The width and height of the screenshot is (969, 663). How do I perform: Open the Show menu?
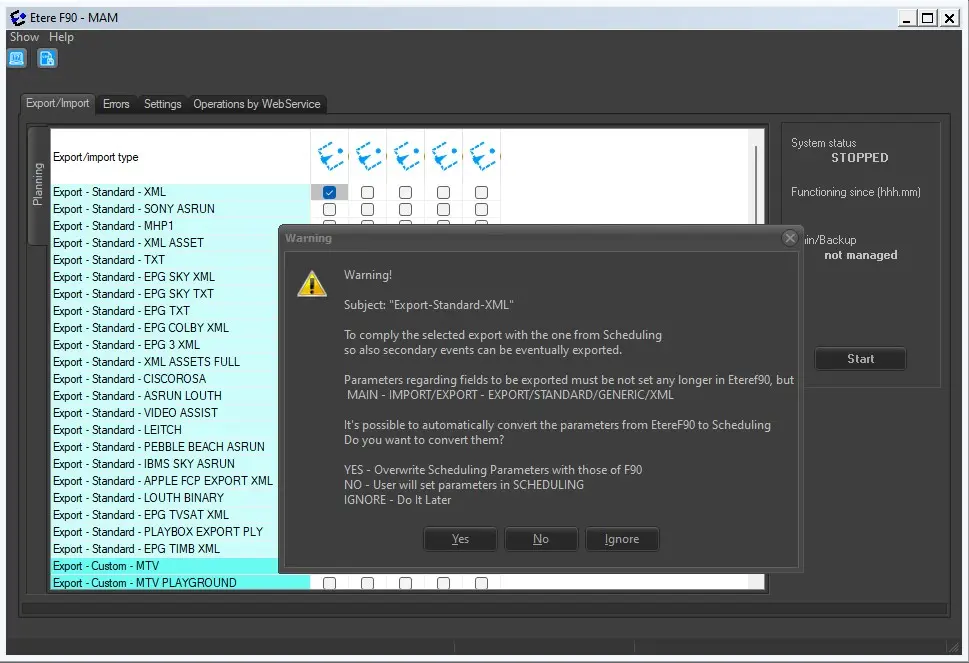(25, 37)
